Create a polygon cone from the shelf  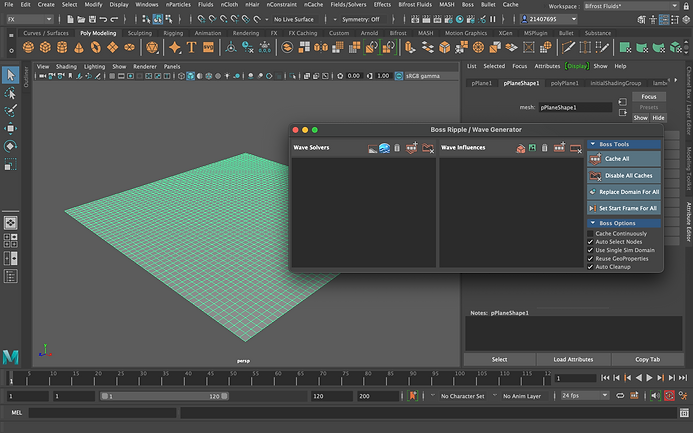(x=79, y=48)
